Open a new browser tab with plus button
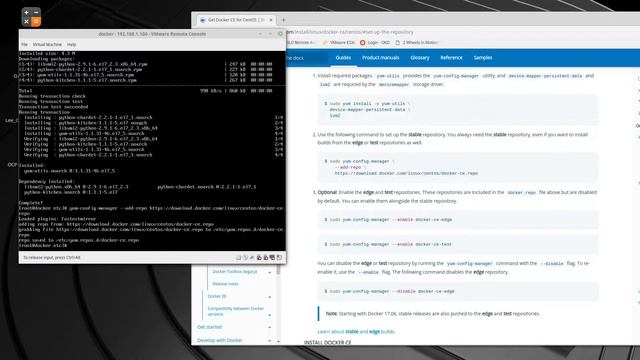The image size is (640, 360). tap(284, 20)
